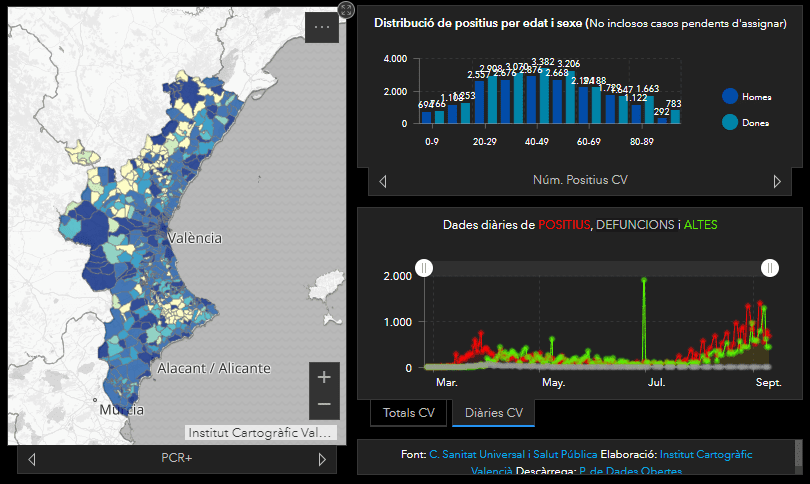Click the left time range slider handle
This screenshot has width=810, height=484.
point(424,268)
